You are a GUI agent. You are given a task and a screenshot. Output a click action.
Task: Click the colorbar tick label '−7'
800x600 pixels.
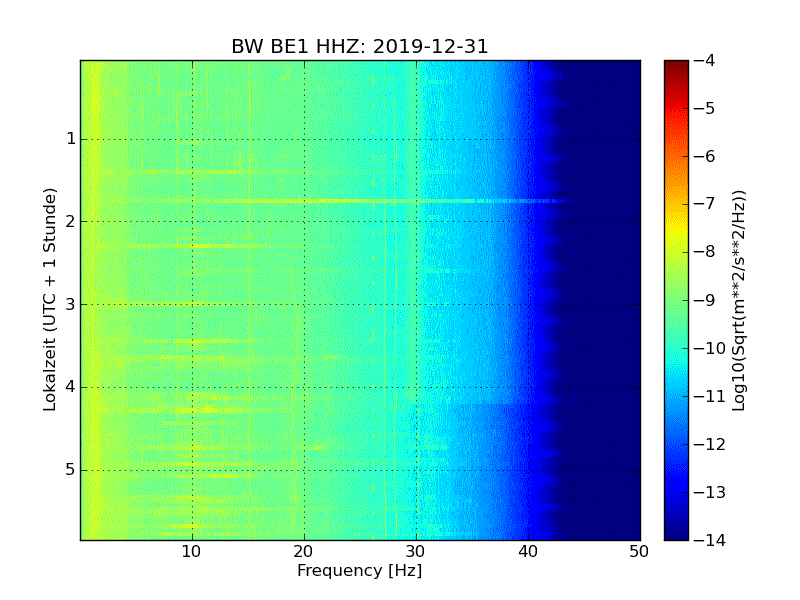point(705,204)
